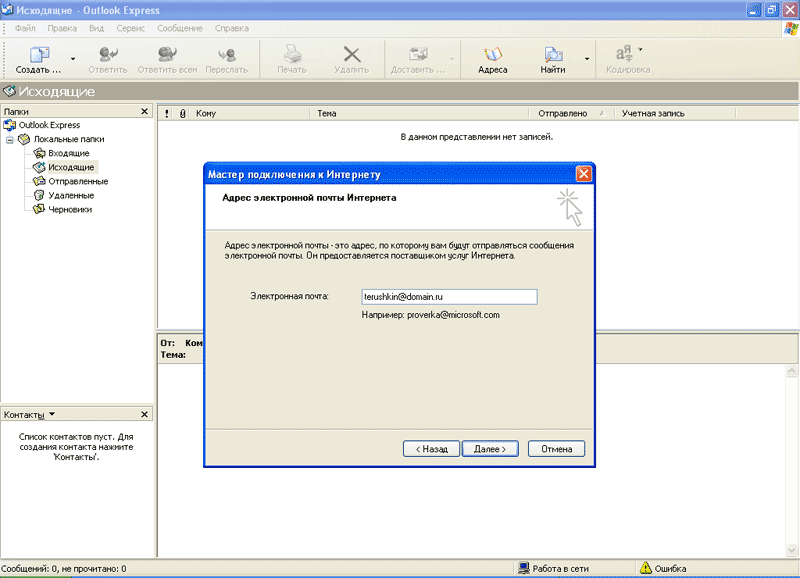The height and width of the screenshot is (578, 800).
Task: Click the Работа в сети status icon
Action: pos(523,568)
